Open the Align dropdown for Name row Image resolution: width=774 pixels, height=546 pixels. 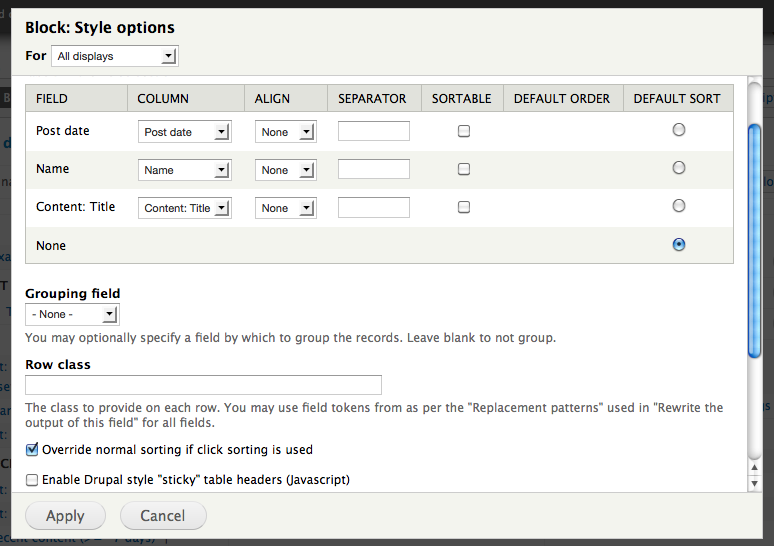click(x=285, y=170)
